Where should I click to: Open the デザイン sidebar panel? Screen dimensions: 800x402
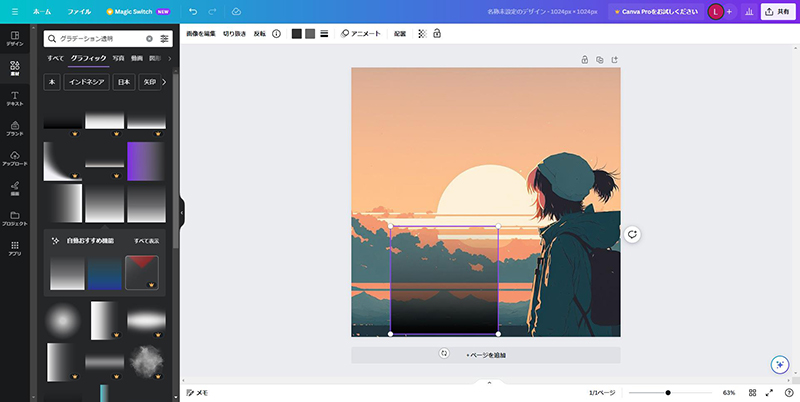point(15,39)
